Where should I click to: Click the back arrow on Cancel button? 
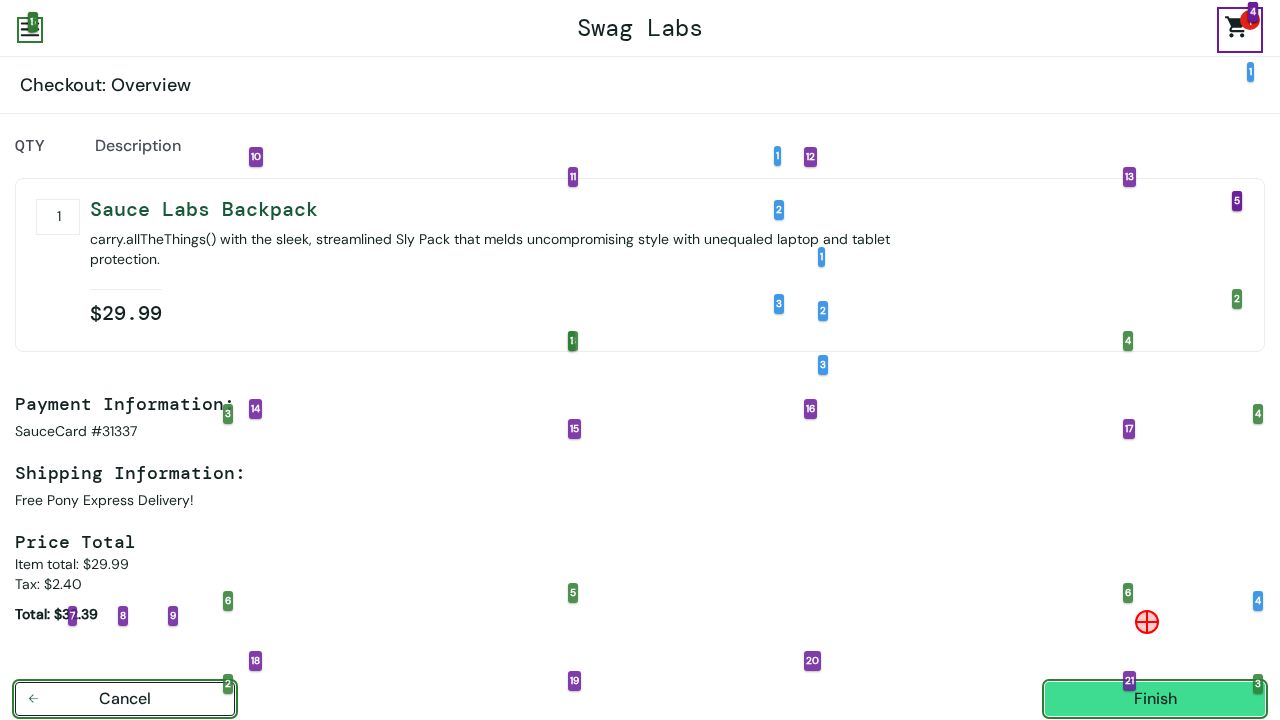tap(34, 699)
